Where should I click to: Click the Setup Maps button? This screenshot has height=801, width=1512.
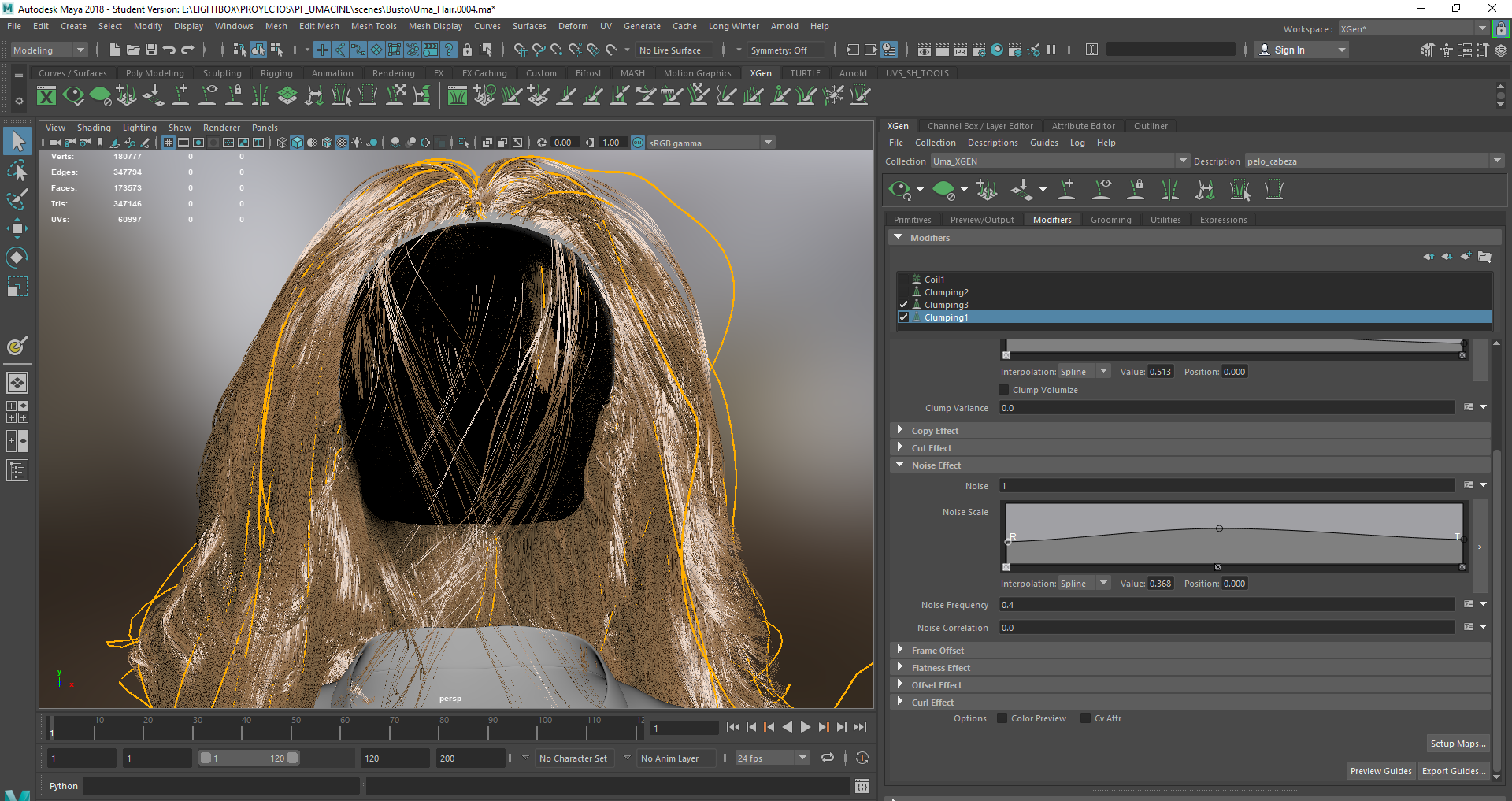click(x=1457, y=743)
